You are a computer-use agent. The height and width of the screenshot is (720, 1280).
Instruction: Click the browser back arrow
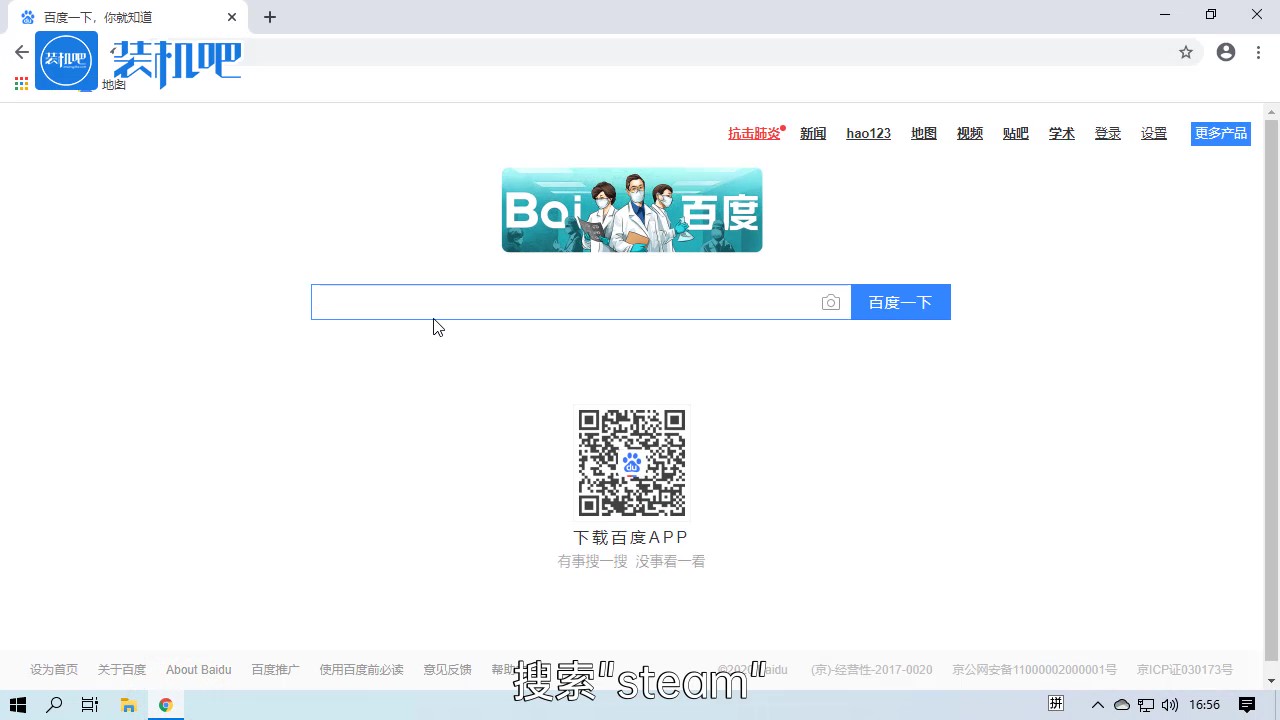(x=22, y=52)
